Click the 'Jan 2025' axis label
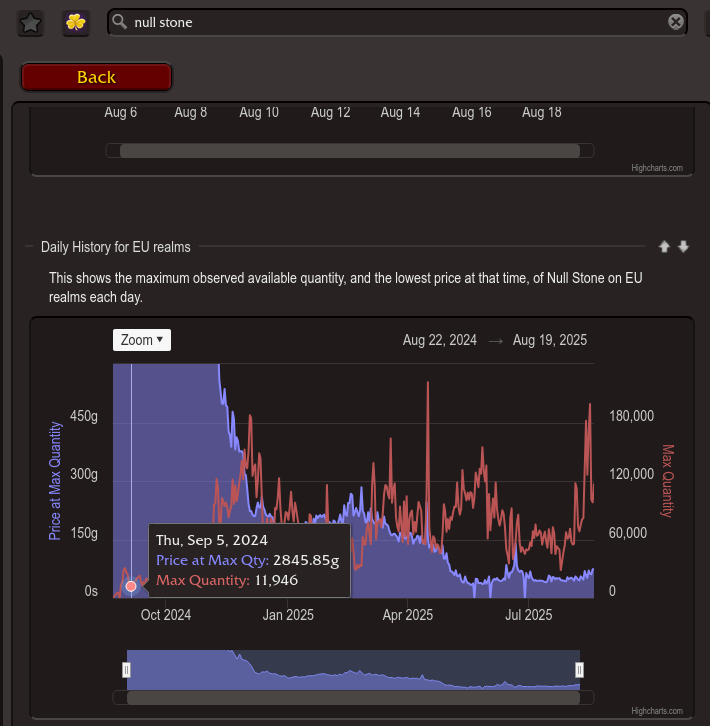 click(x=288, y=615)
